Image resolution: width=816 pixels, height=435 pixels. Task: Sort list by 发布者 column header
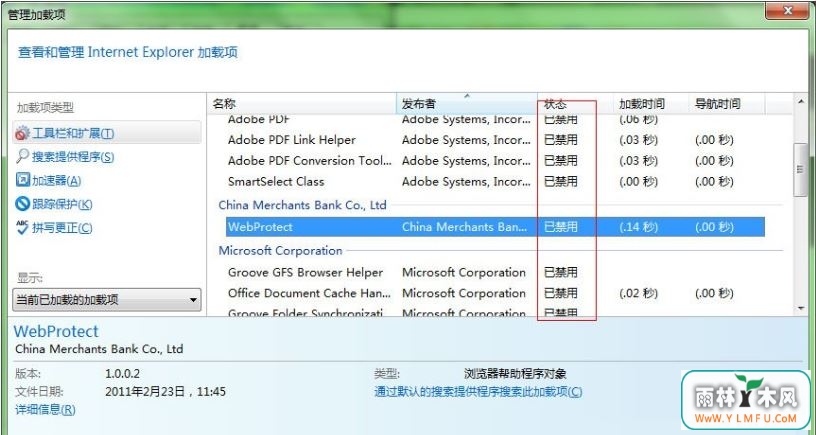pos(467,104)
